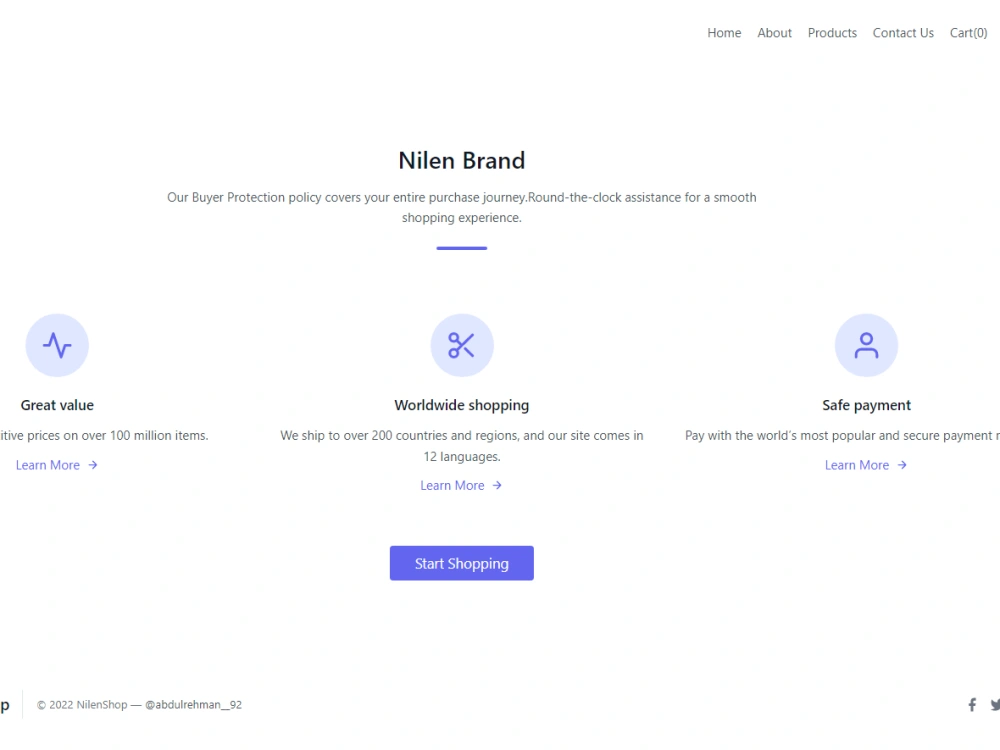Click the 'p' site logo in the footer
The height and width of the screenshot is (750, 1000).
tap(5, 704)
